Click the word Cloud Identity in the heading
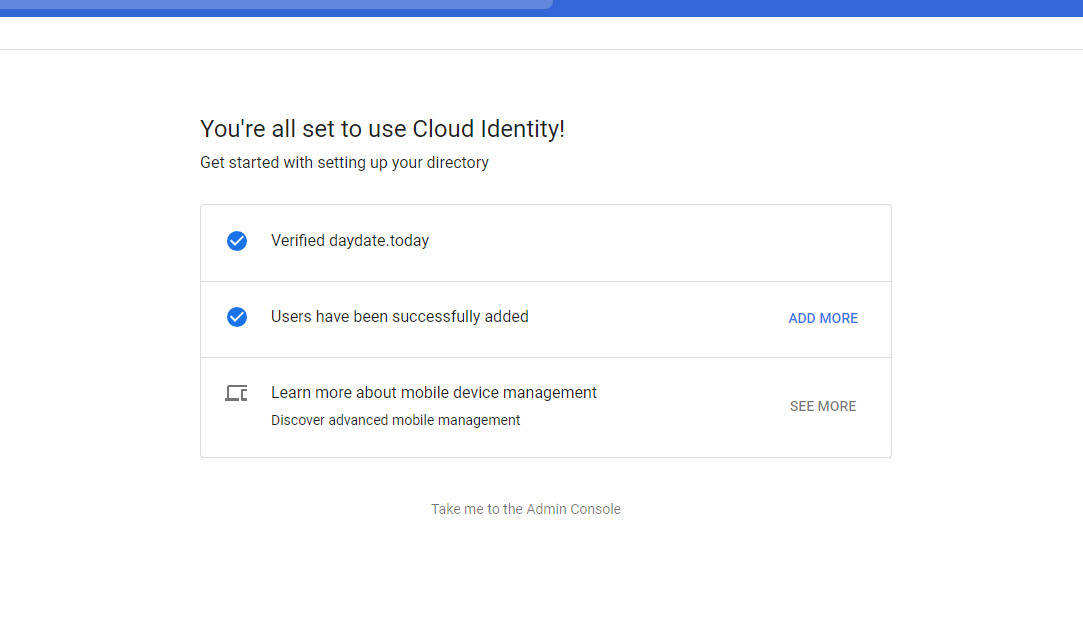This screenshot has width=1083, height=636. [487, 129]
